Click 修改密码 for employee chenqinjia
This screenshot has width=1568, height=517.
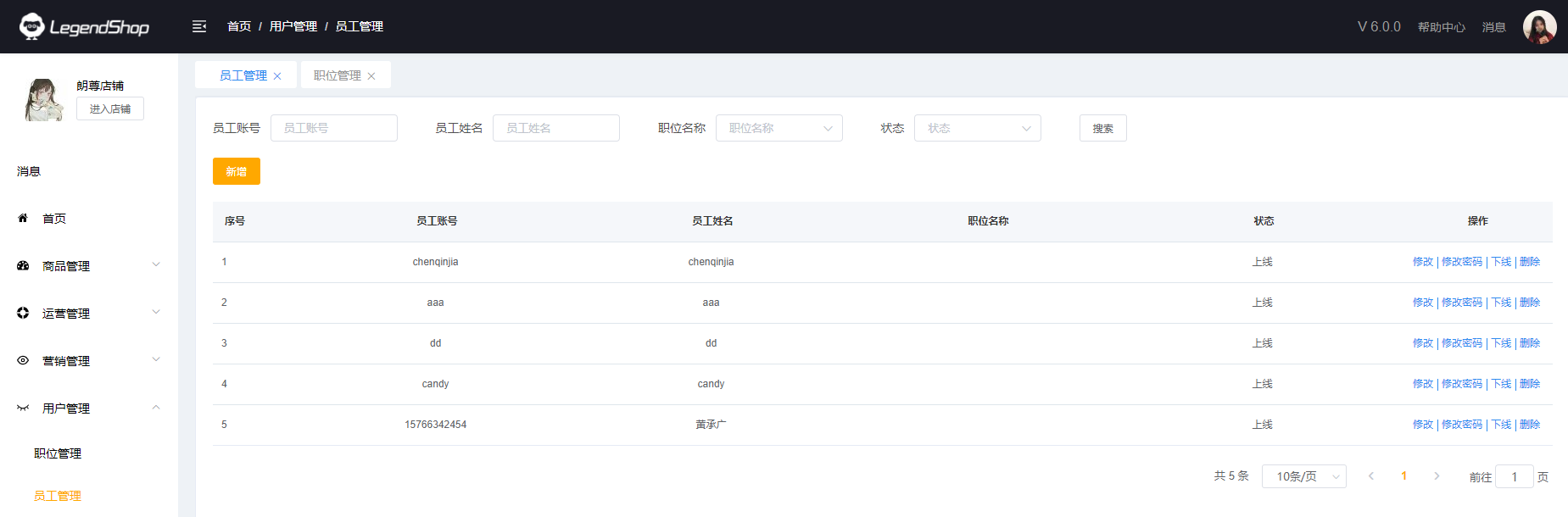tap(1462, 262)
